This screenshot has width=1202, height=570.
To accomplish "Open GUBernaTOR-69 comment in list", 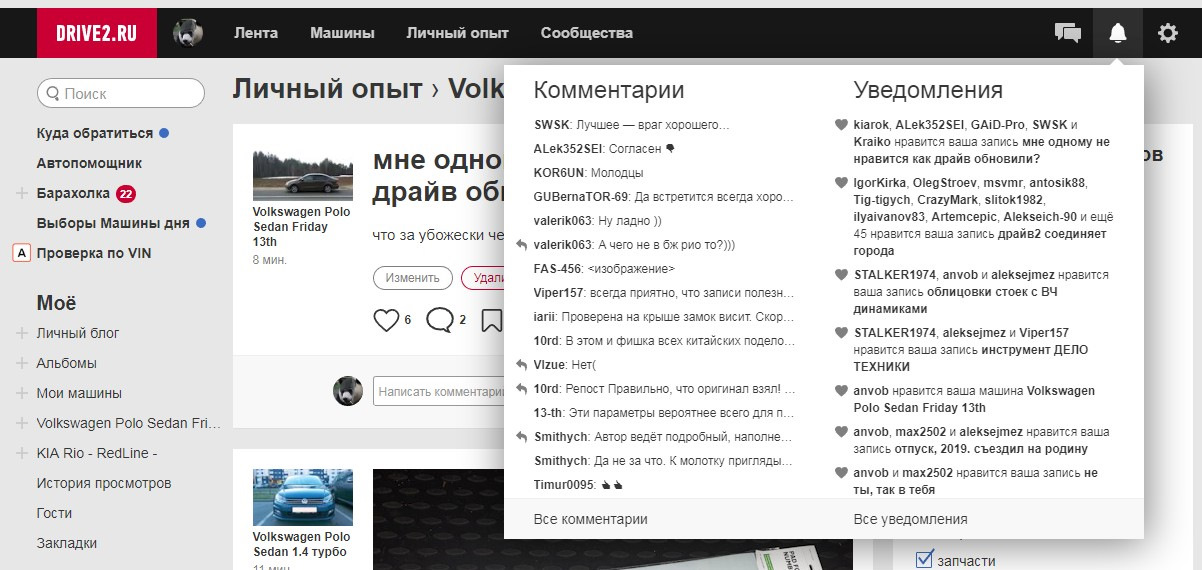I will 665,196.
